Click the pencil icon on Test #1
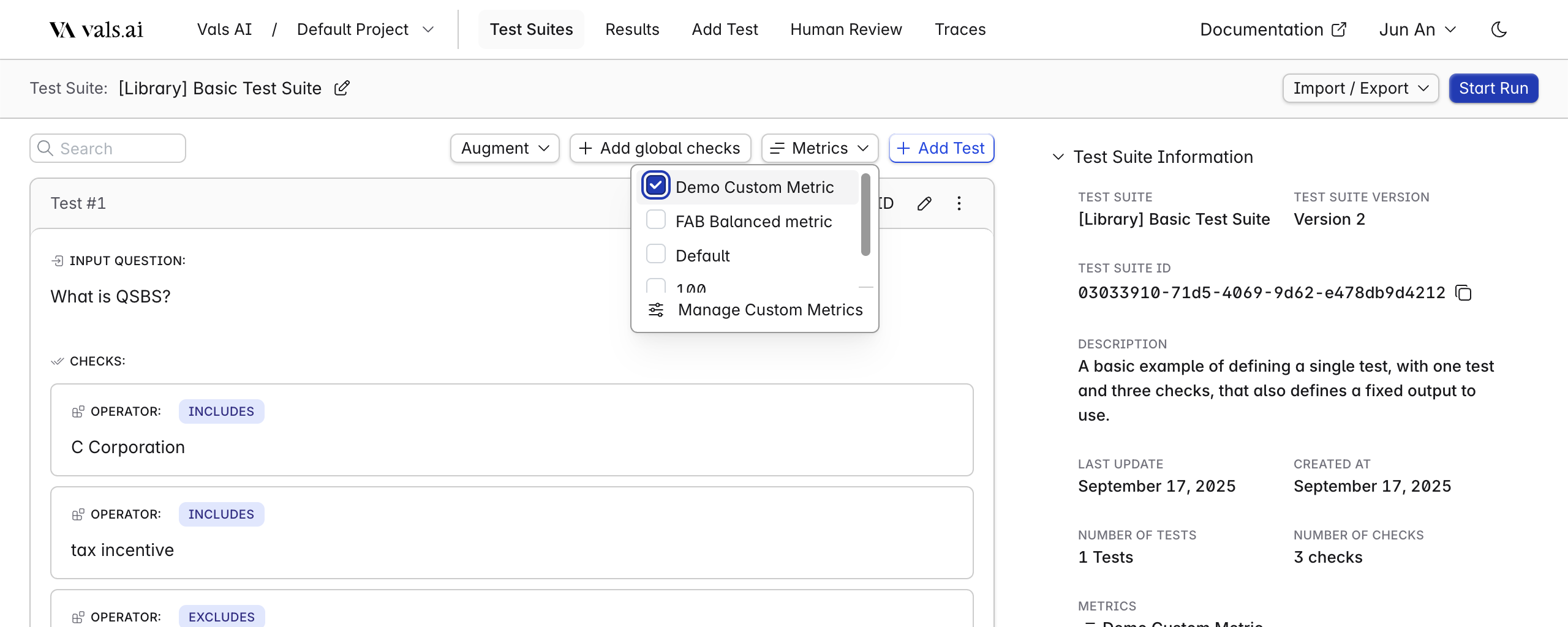The width and height of the screenshot is (1568, 627). pyautogui.click(x=924, y=203)
